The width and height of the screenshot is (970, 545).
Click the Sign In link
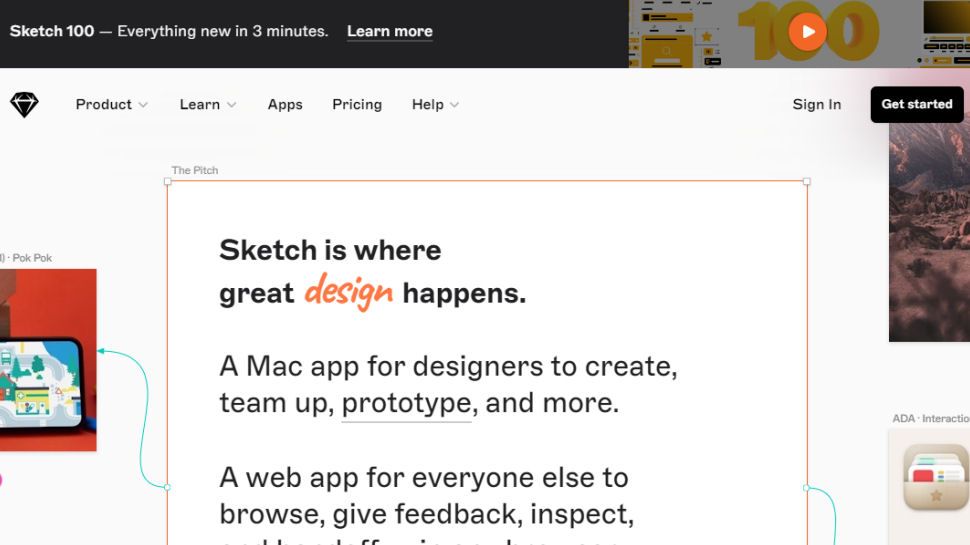pyautogui.click(x=816, y=105)
